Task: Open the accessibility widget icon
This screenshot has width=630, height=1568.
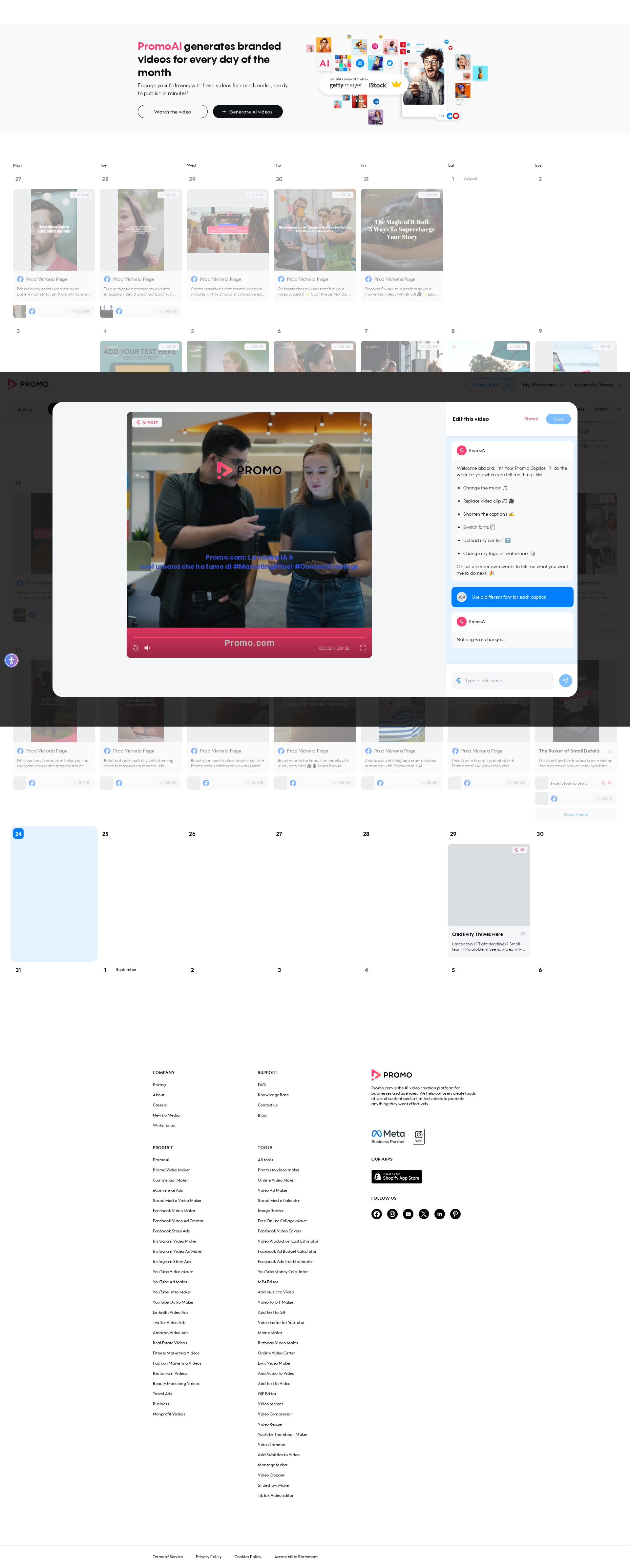Action: pos(11,660)
